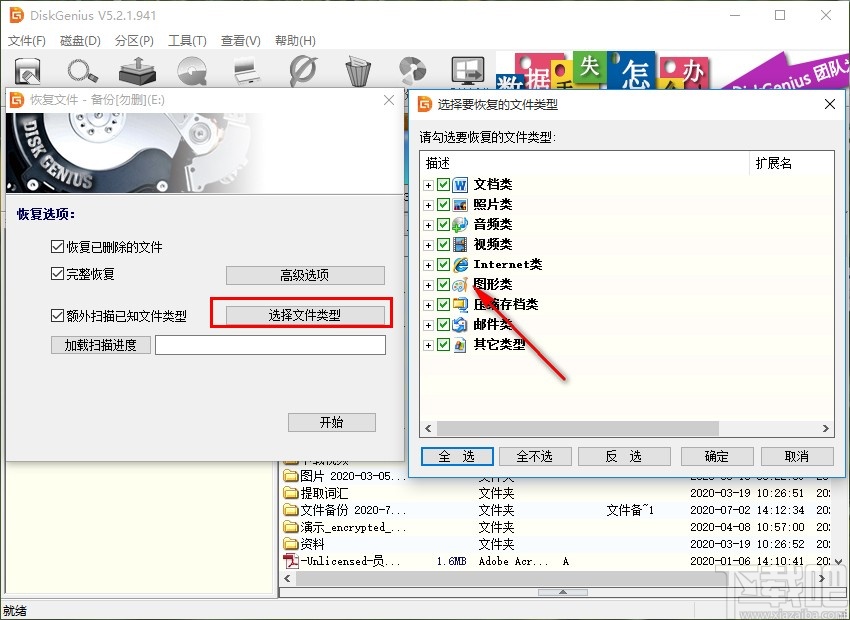The image size is (850, 620).
Task: Click the film icon beside 视频类
Action: pos(460,244)
